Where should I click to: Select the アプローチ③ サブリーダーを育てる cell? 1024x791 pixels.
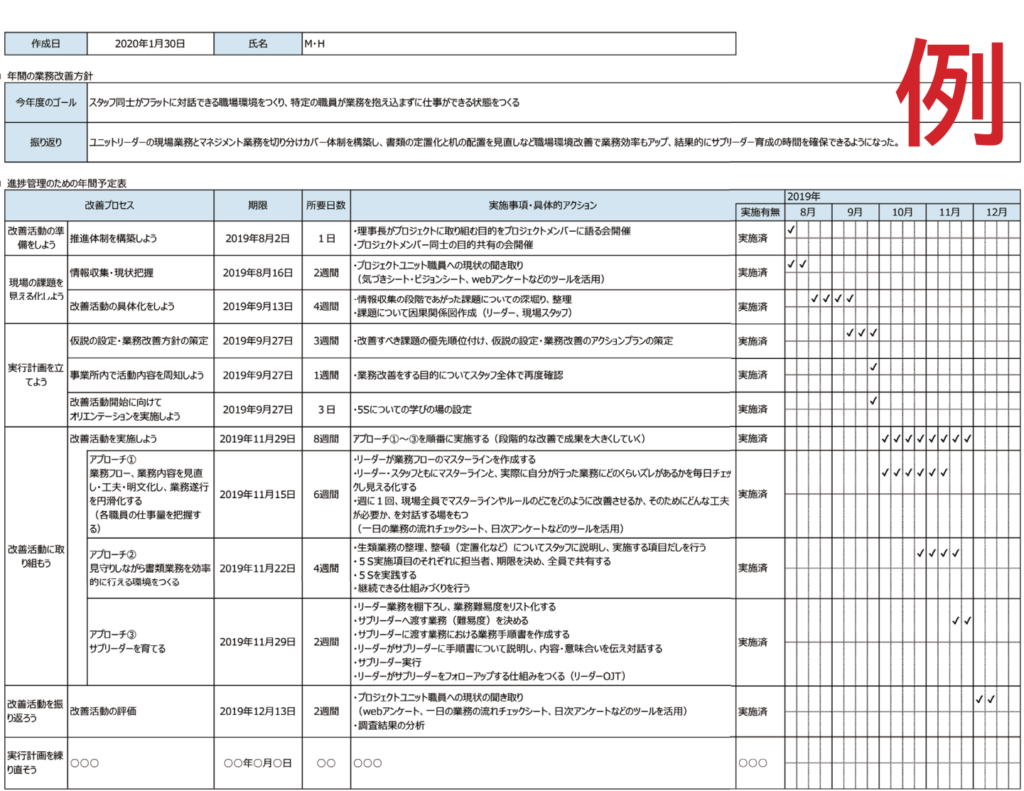tap(150, 641)
